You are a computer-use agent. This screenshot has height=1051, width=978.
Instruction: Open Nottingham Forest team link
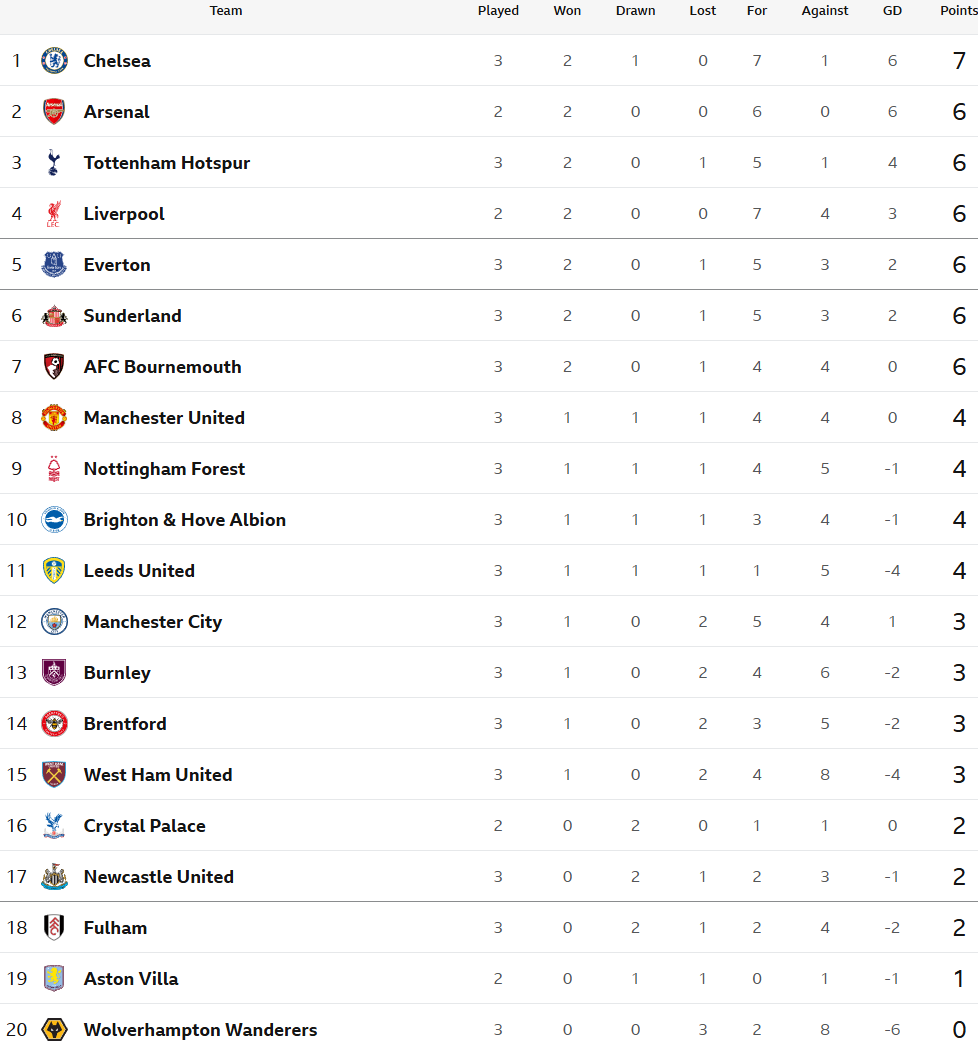pyautogui.click(x=164, y=469)
